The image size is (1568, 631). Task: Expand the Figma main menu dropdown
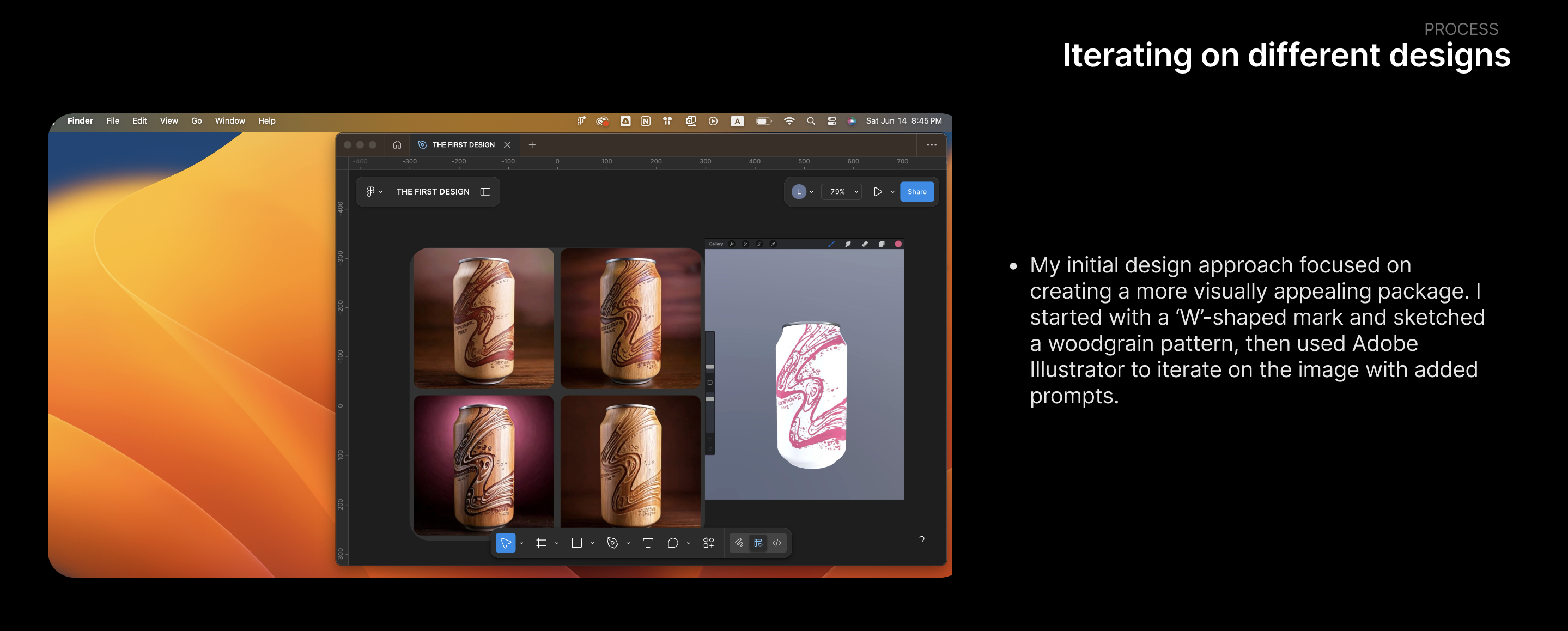click(374, 192)
